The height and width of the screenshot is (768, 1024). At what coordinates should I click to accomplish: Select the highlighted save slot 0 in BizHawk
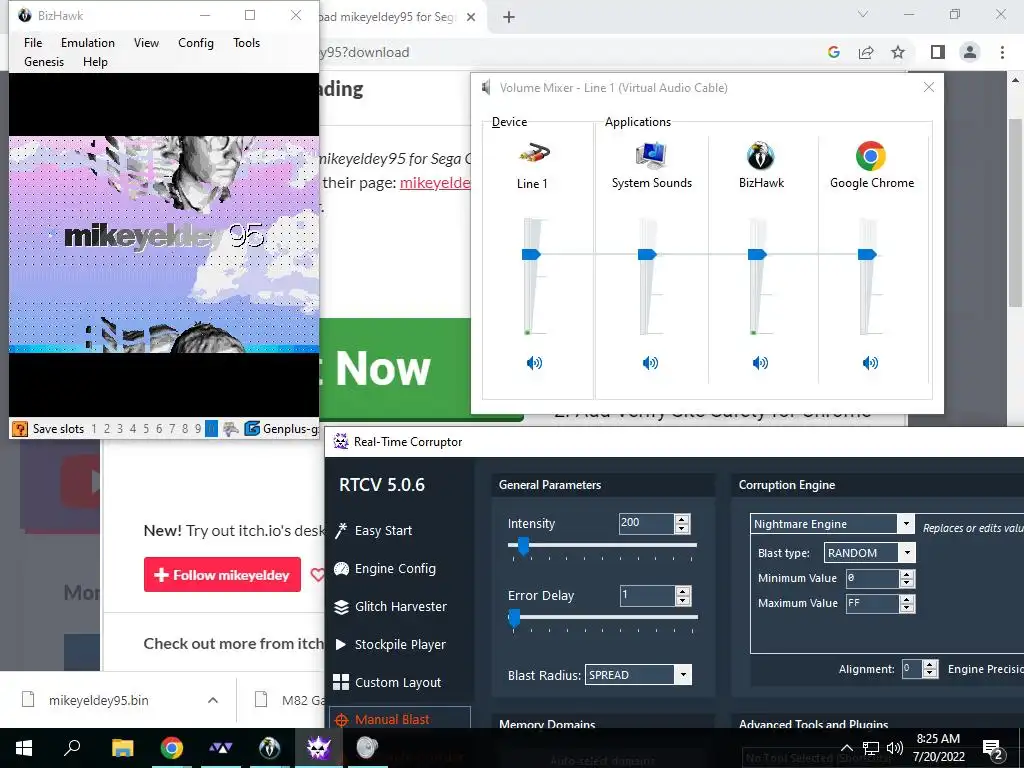tap(211, 429)
